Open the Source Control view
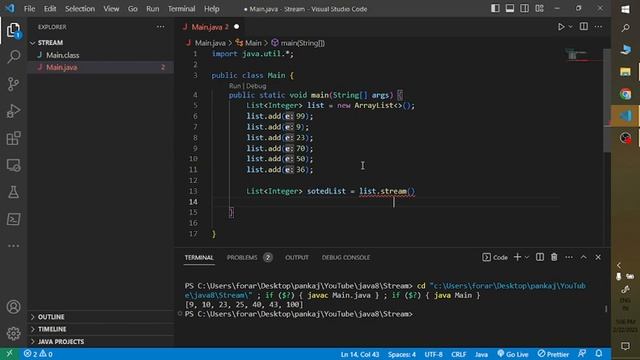The height and width of the screenshot is (360, 640). [x=13, y=84]
